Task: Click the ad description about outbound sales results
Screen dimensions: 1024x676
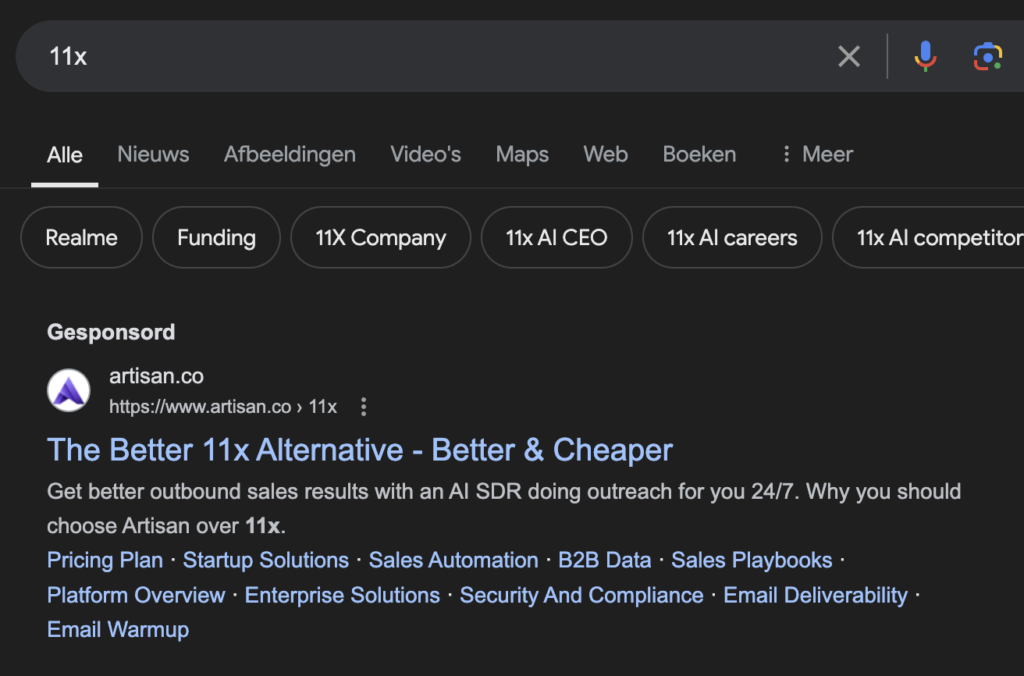Action: (x=504, y=508)
